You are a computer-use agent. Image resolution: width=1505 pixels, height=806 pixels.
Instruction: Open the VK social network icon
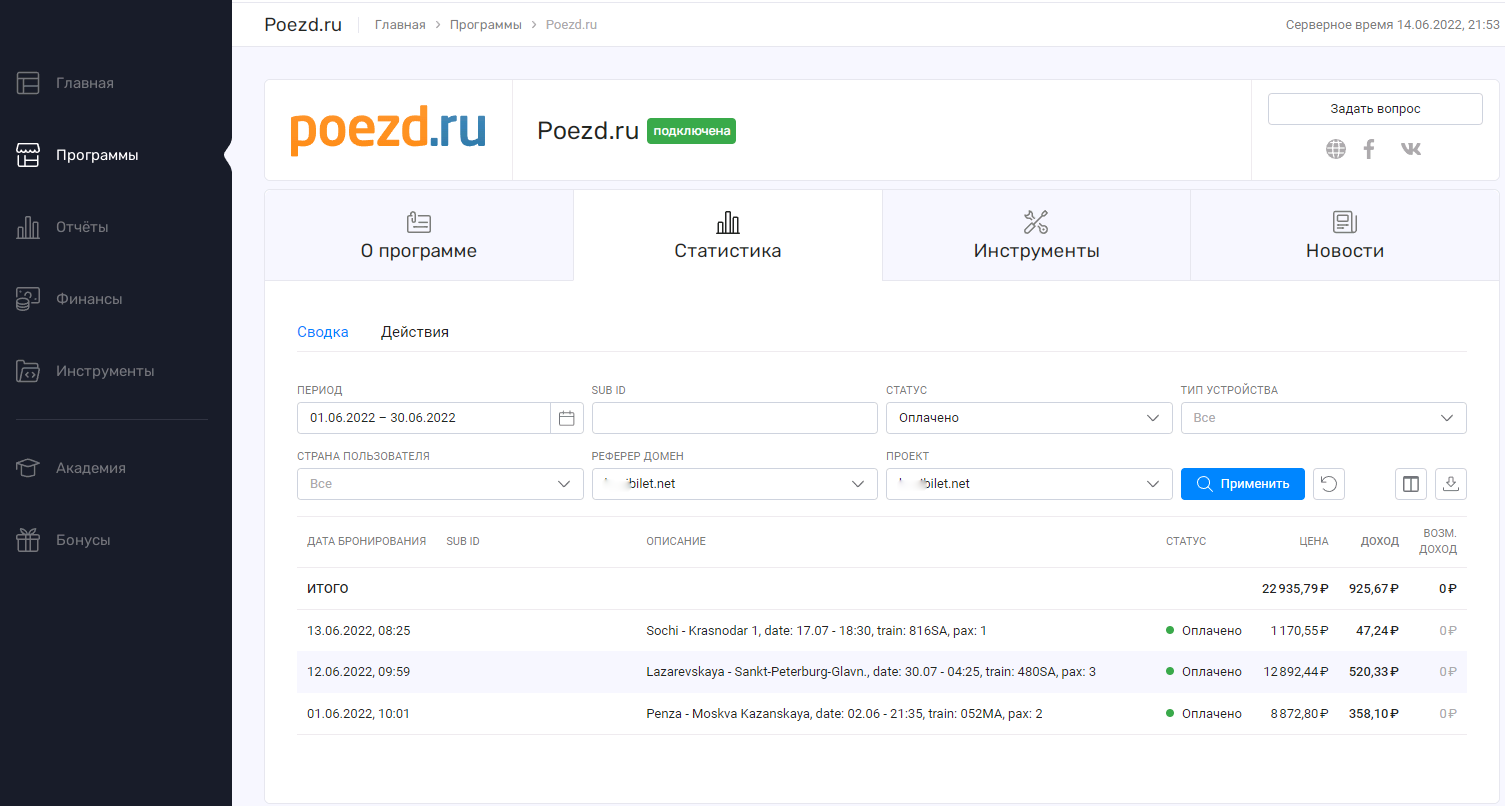point(1410,149)
